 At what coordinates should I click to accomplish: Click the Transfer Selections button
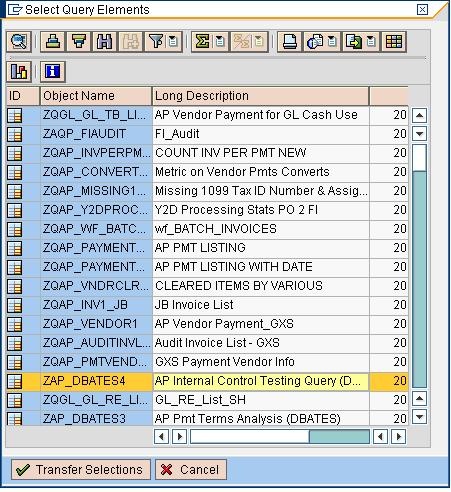pyautogui.click(x=81, y=470)
